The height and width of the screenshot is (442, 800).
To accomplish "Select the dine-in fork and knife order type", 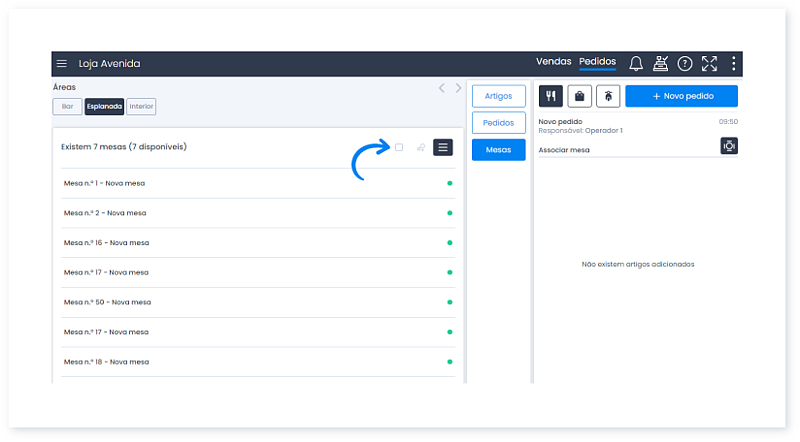I will tap(551, 96).
